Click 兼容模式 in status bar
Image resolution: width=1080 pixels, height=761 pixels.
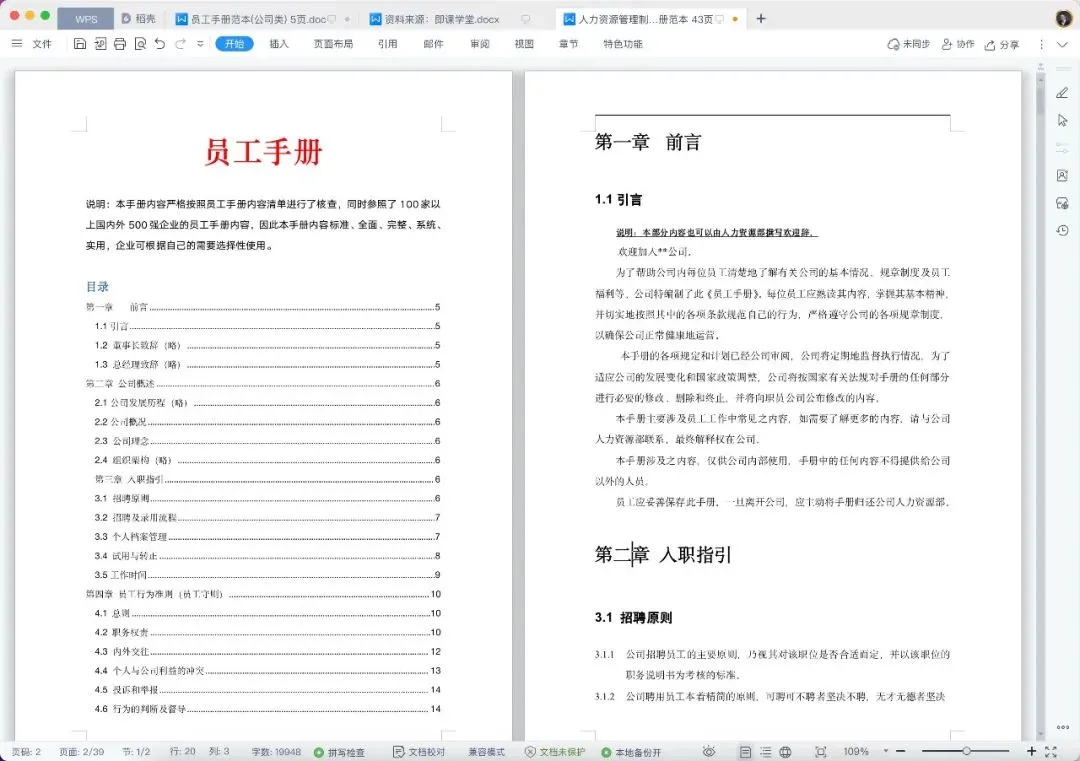[x=486, y=752]
